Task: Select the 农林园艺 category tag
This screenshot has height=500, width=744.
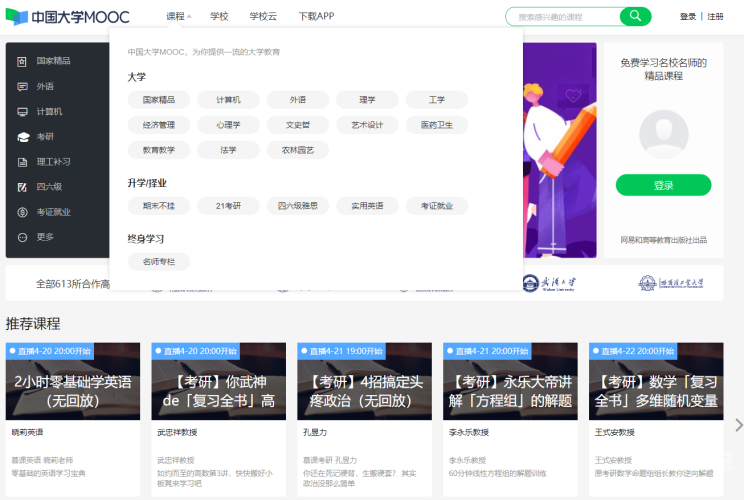Action: coord(298,150)
